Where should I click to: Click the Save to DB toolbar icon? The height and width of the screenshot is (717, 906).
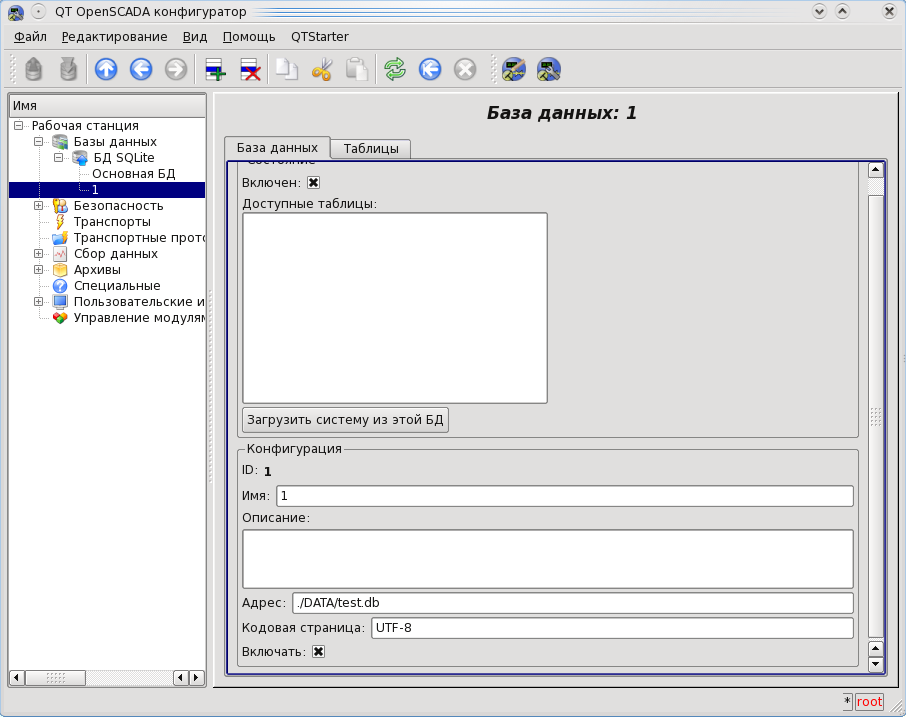click(69, 69)
